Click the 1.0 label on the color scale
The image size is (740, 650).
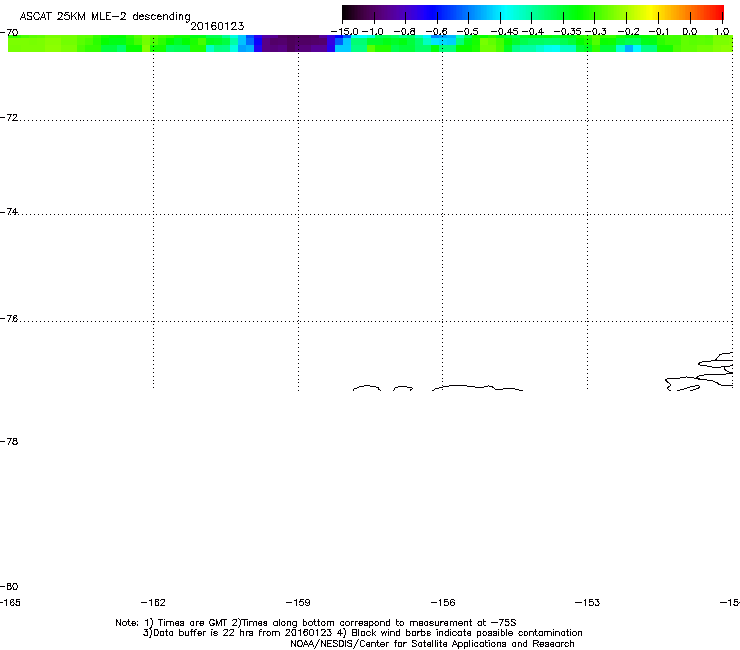722,32
